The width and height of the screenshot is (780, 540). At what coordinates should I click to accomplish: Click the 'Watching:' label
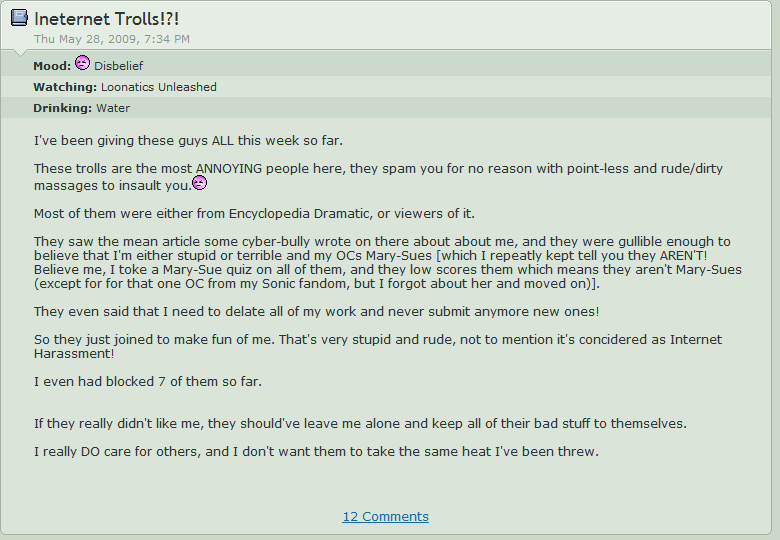point(65,87)
